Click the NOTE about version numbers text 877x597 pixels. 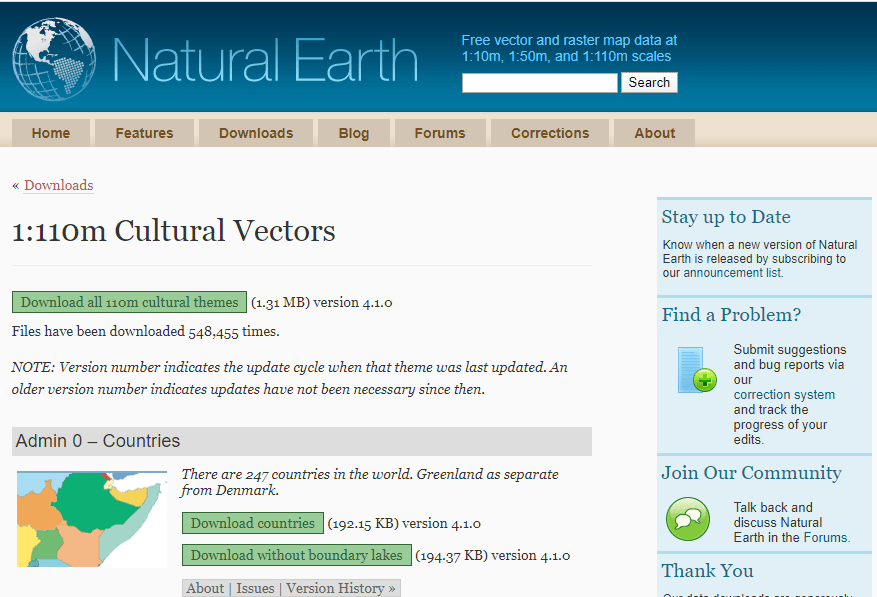tap(290, 378)
